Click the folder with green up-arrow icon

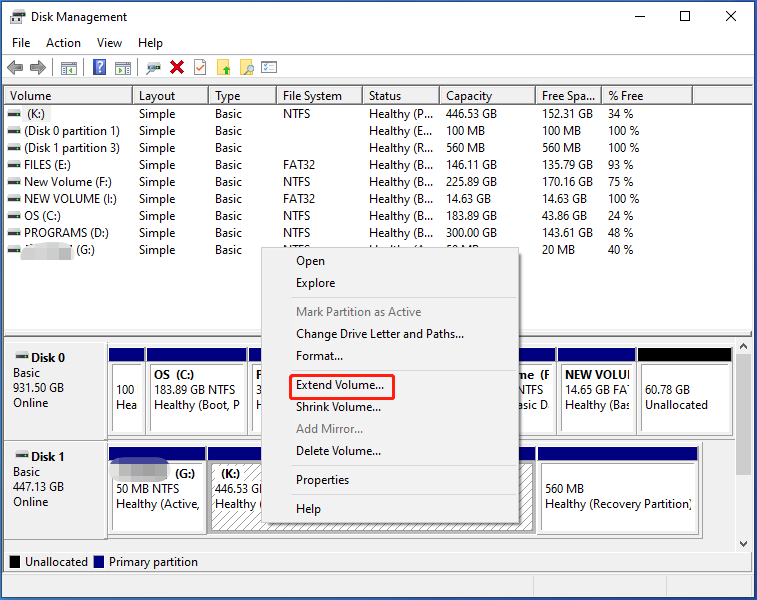[224, 67]
